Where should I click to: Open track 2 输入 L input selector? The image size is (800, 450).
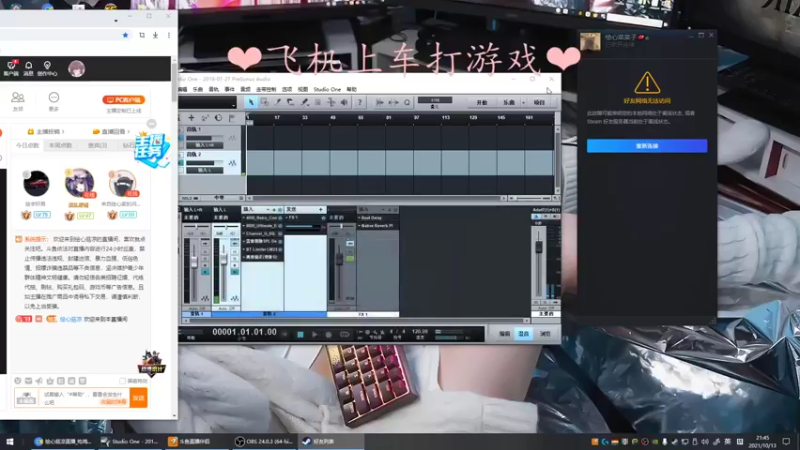204,170
